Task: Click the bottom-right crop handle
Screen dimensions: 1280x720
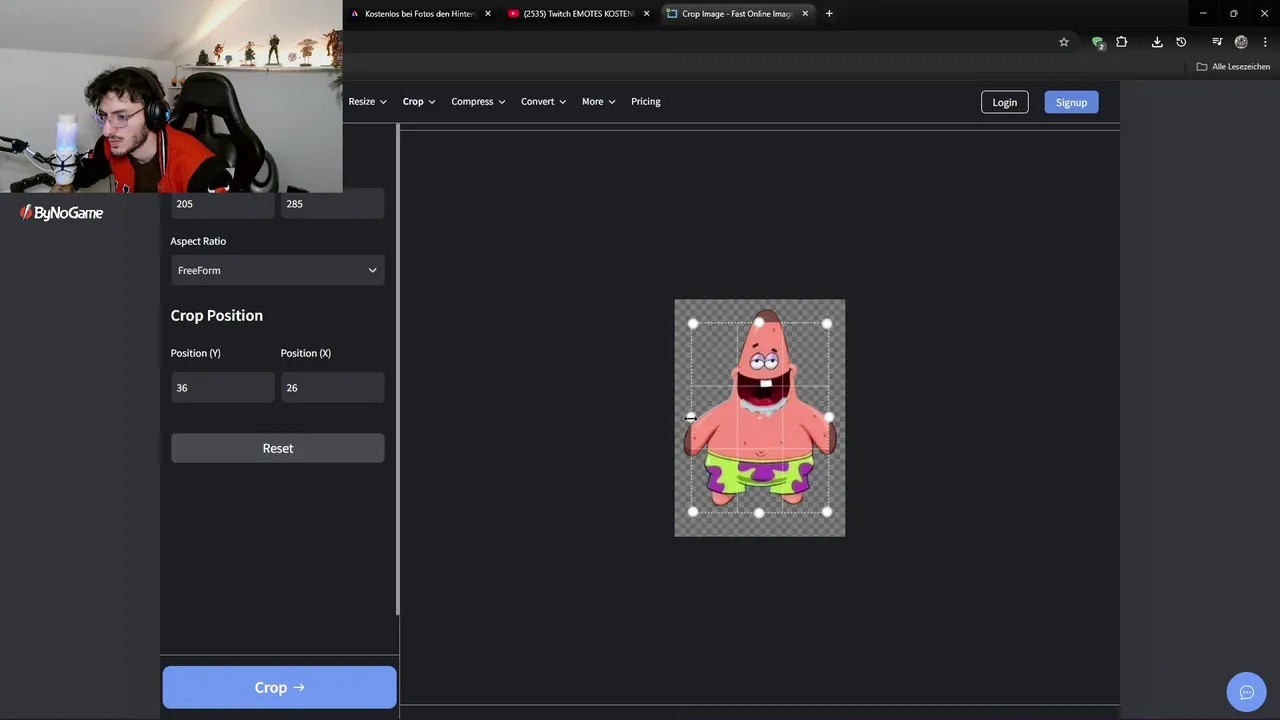Action: 827,512
